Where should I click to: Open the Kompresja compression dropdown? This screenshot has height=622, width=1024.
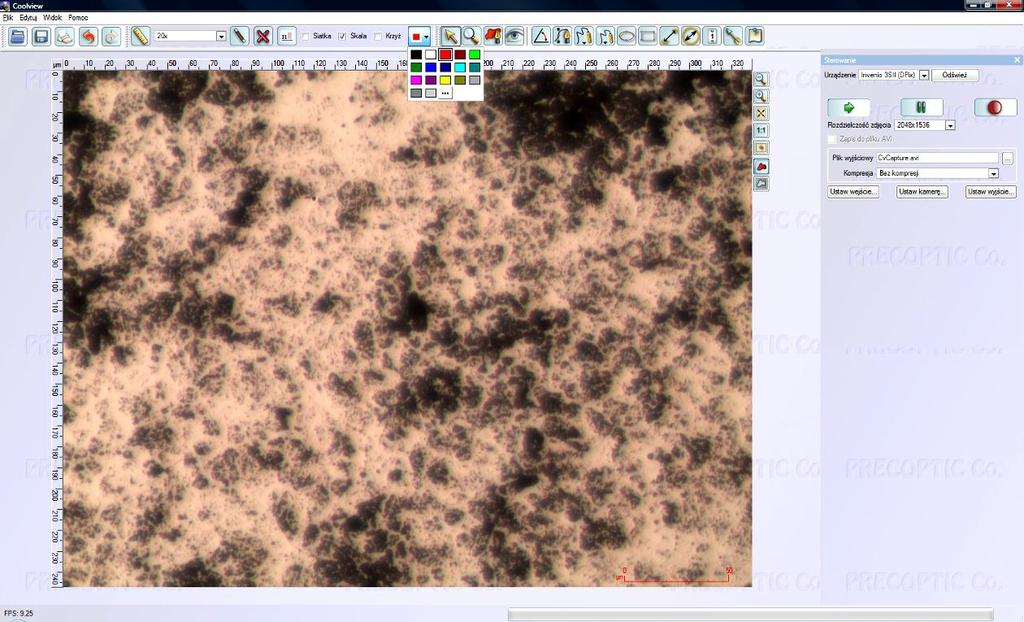pos(993,173)
